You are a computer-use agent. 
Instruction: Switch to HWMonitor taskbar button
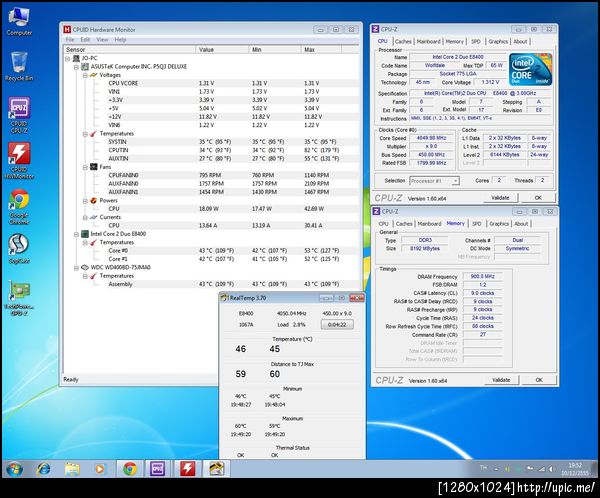(187, 469)
